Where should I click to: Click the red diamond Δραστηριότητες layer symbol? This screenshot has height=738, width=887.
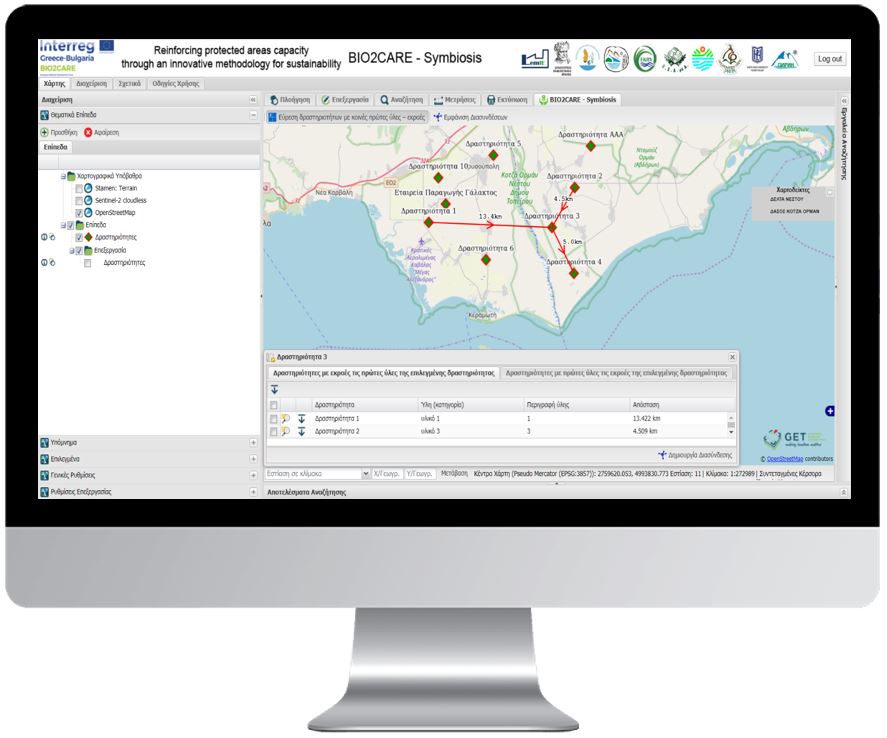88,238
